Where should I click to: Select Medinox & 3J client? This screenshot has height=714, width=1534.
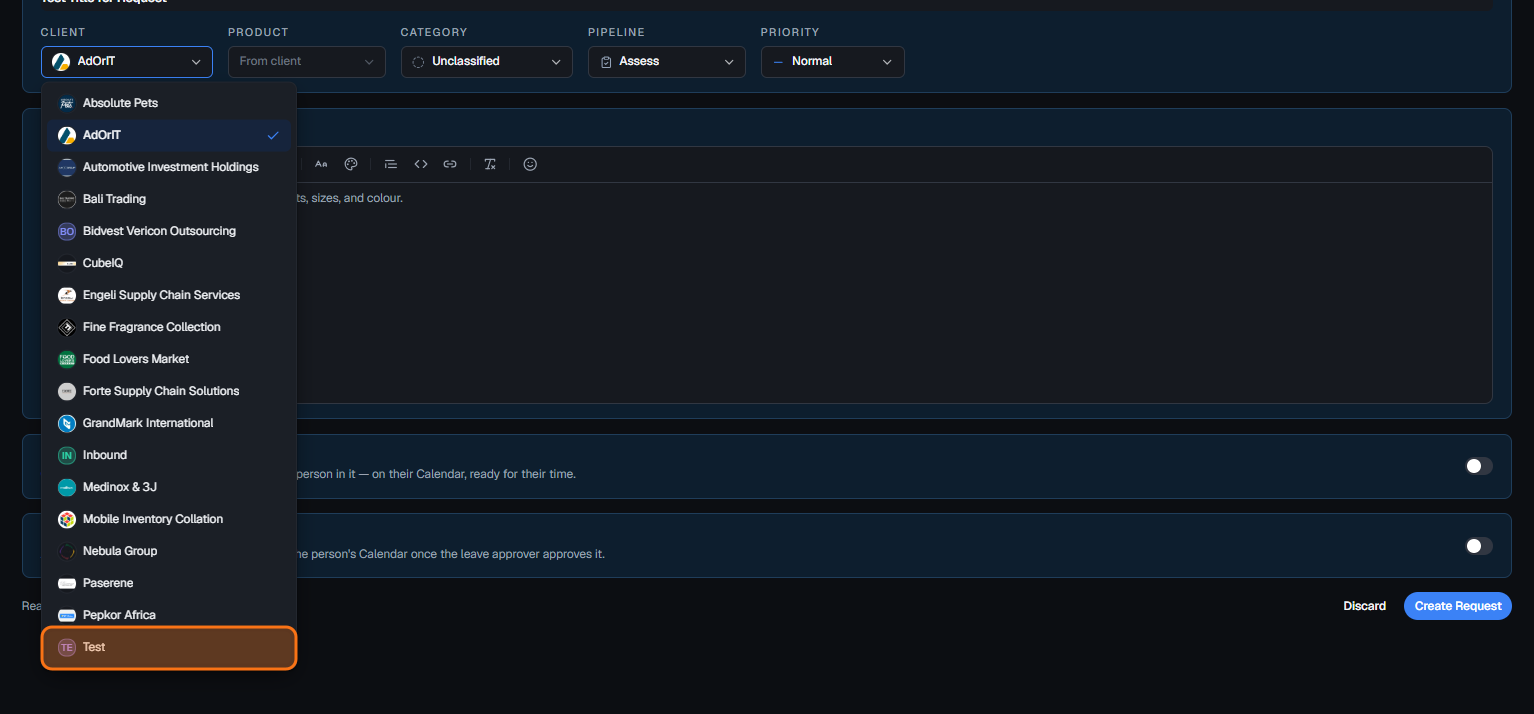pyautogui.click(x=169, y=487)
